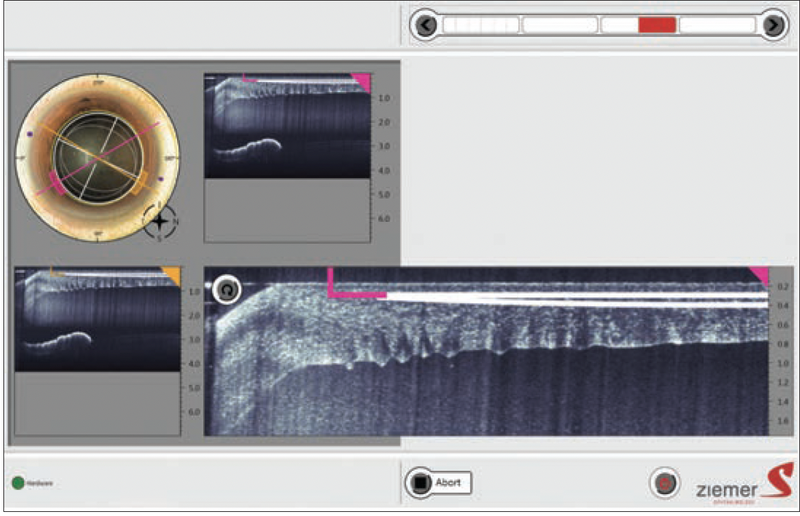Click the Abort button
Screen dimensions: 800x516
pos(439,482)
